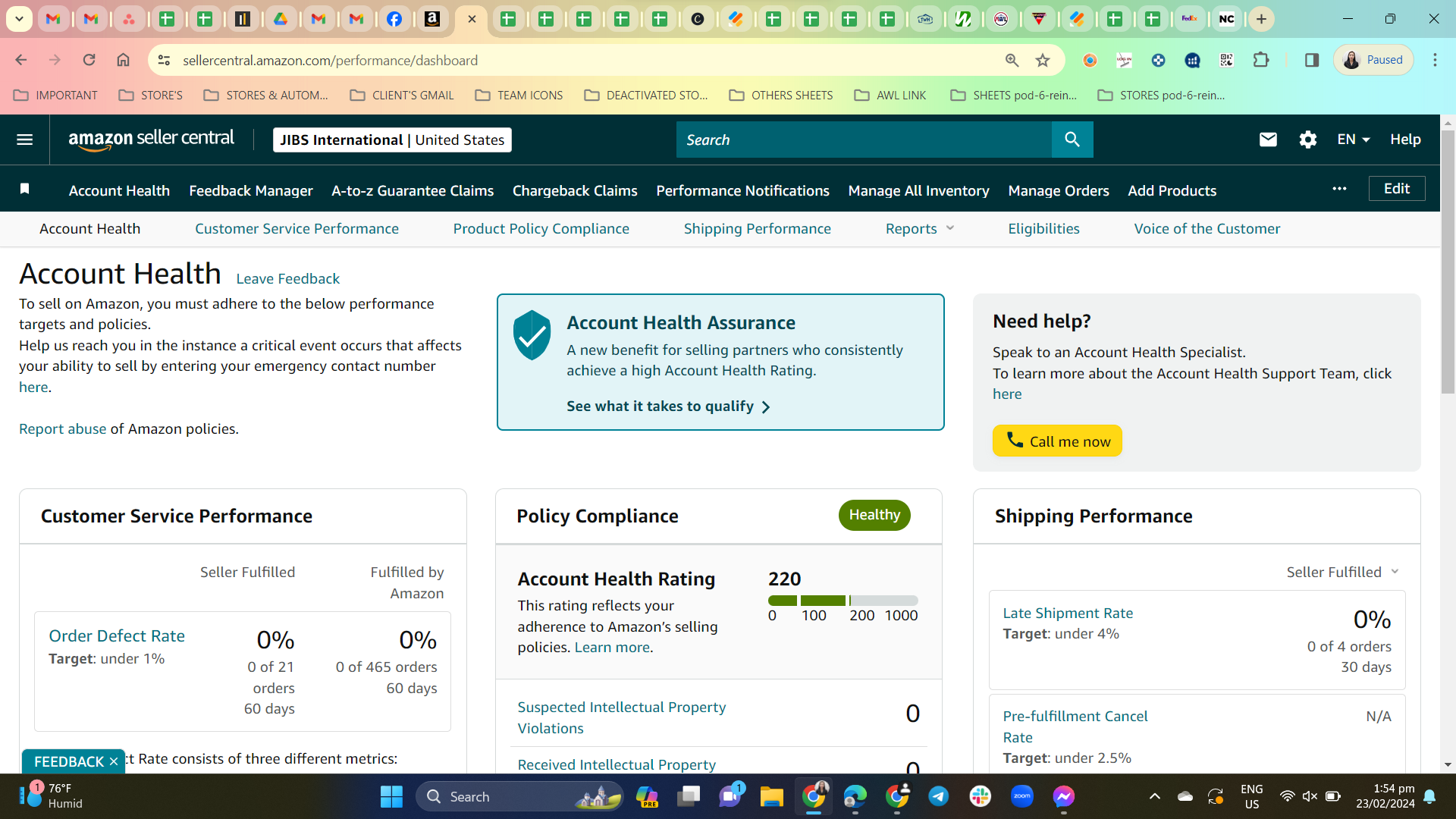Open the settings gear icon
This screenshot has width=1456, height=819.
1307,140
